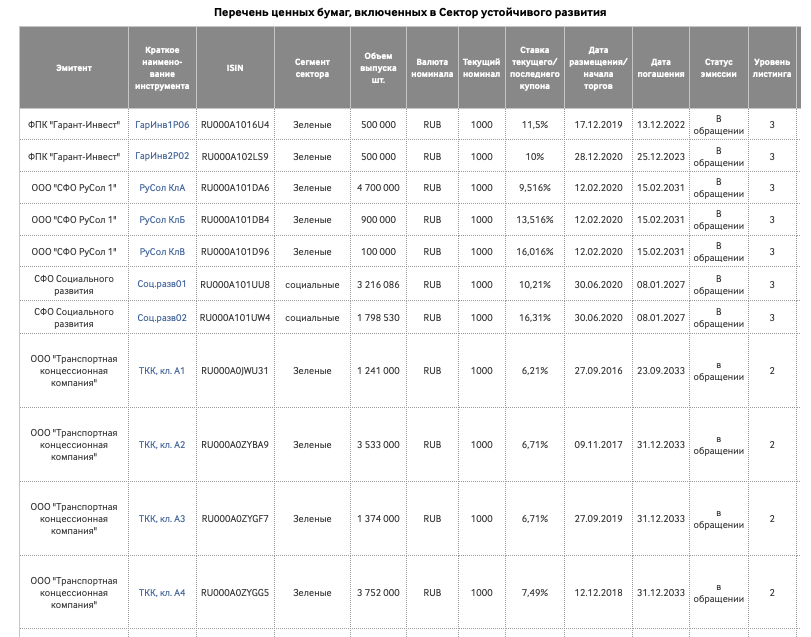Click the ТКК, кл. А1 link

tap(162, 371)
